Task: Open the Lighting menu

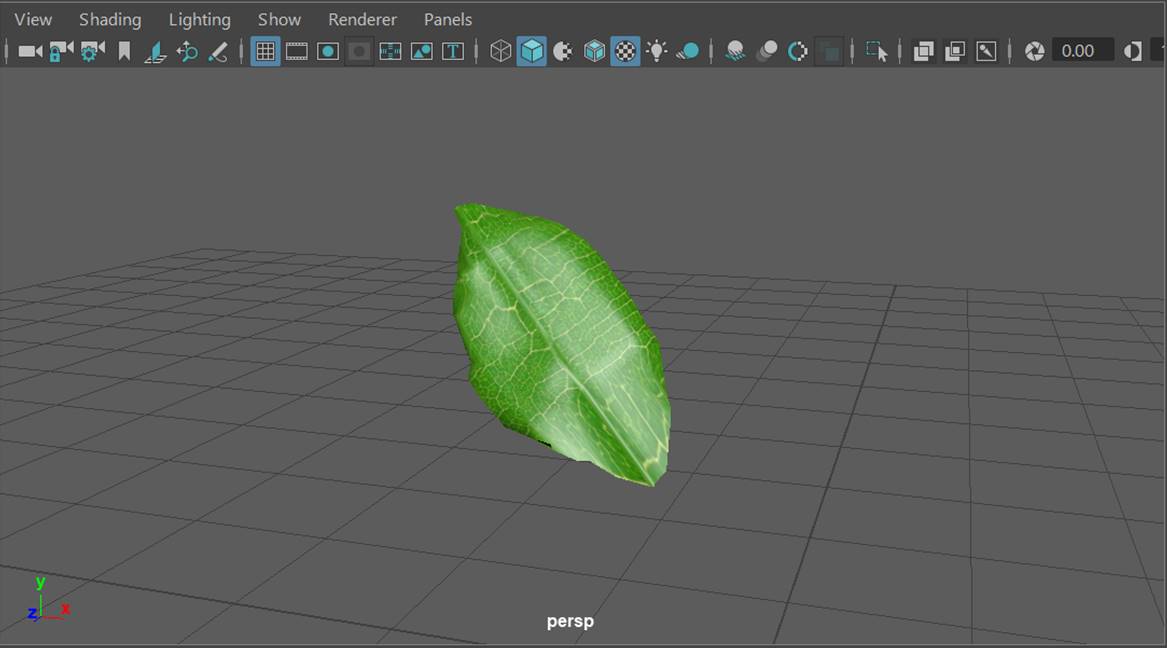Action: coord(199,19)
